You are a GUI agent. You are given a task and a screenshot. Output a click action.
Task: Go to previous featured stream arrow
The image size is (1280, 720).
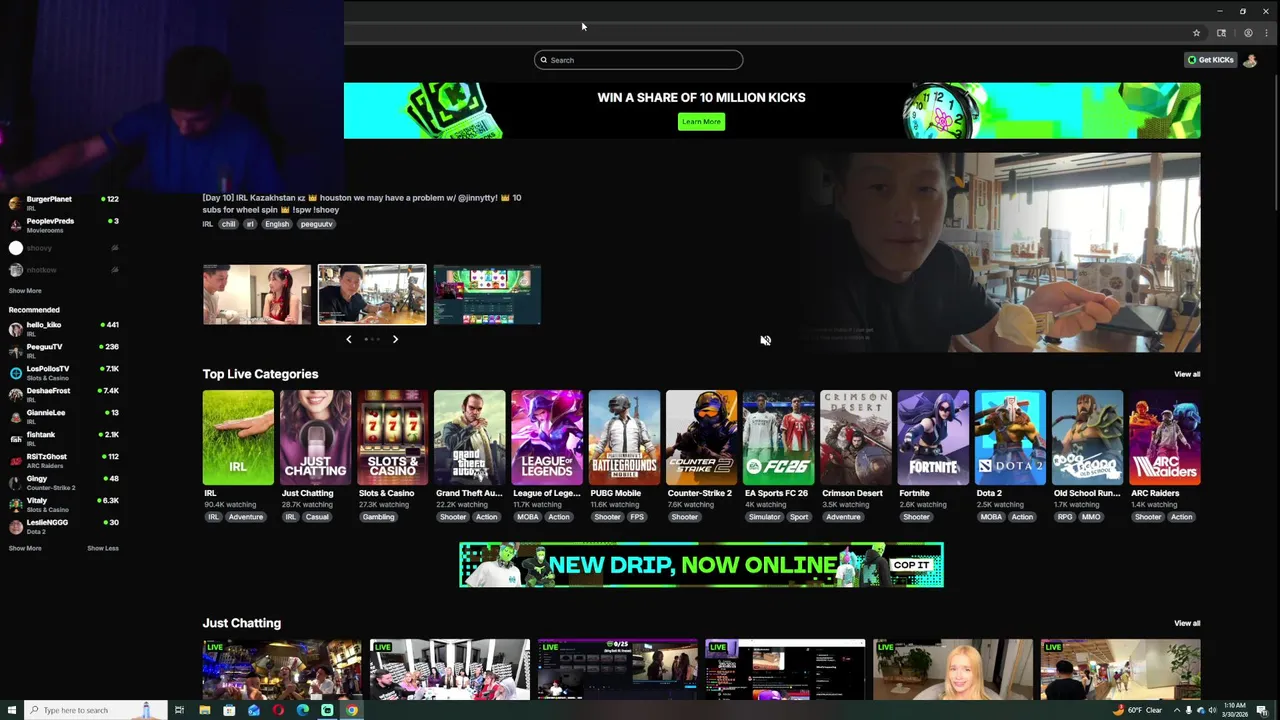pyautogui.click(x=349, y=339)
